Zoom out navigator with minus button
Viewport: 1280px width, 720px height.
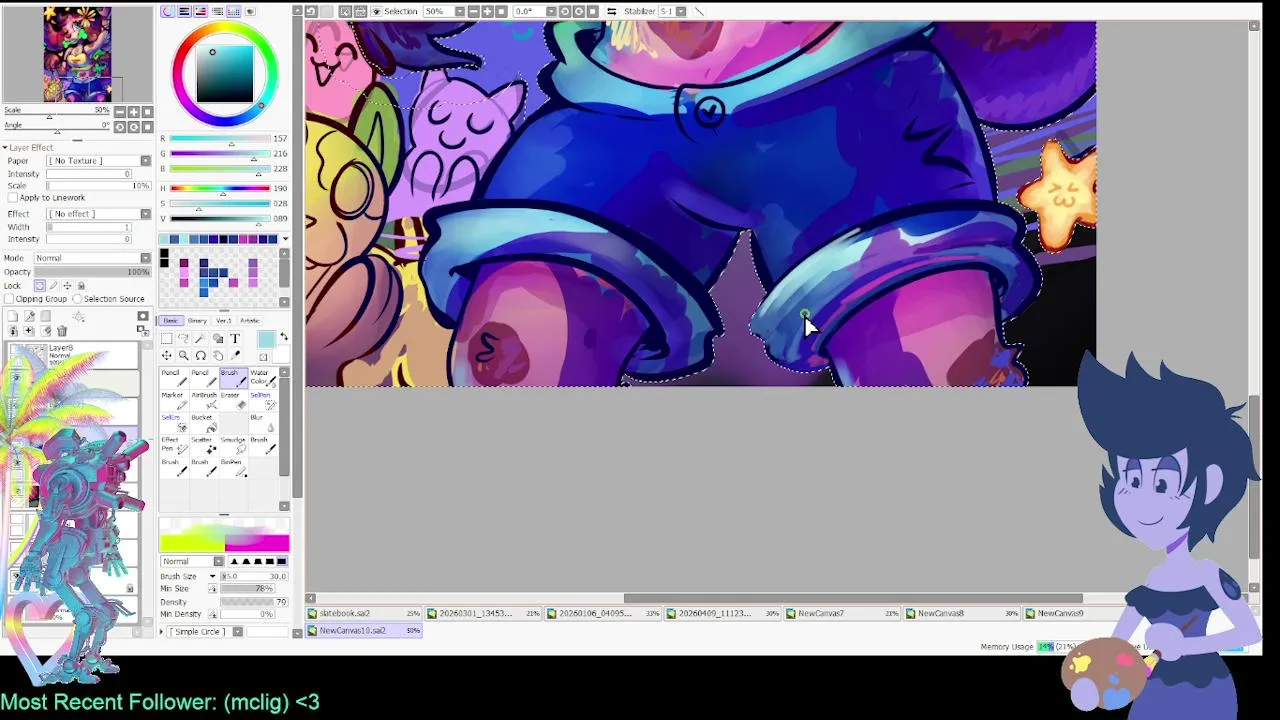(x=120, y=112)
